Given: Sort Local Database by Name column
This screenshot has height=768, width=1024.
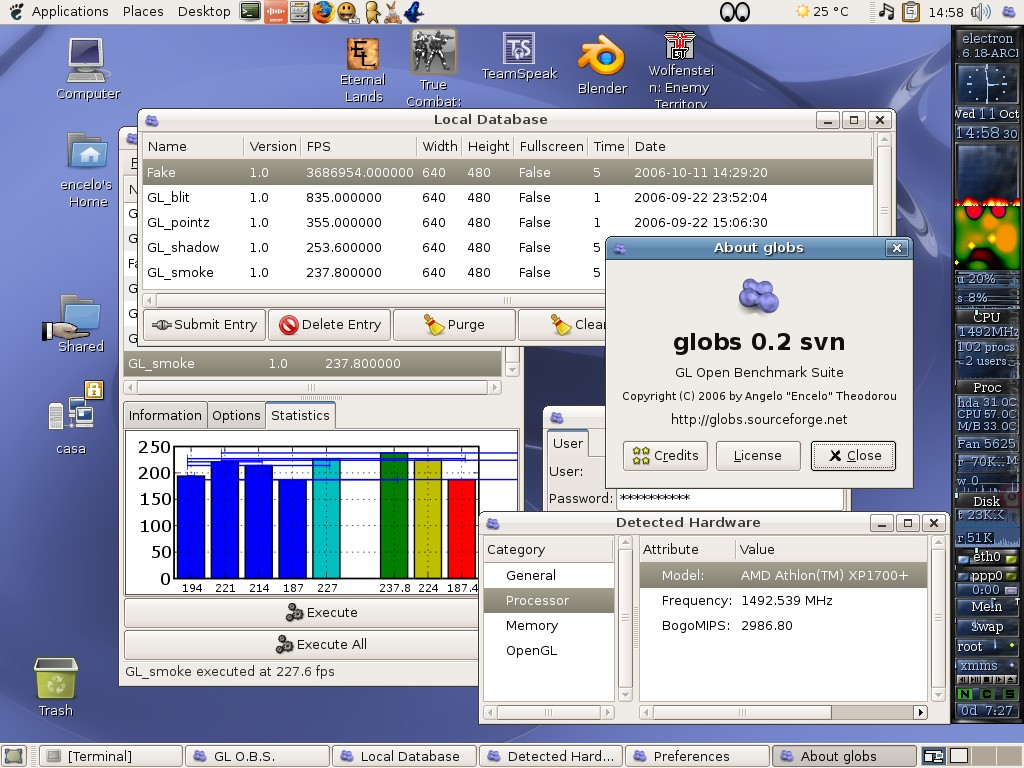Looking at the screenshot, I should (x=193, y=146).
